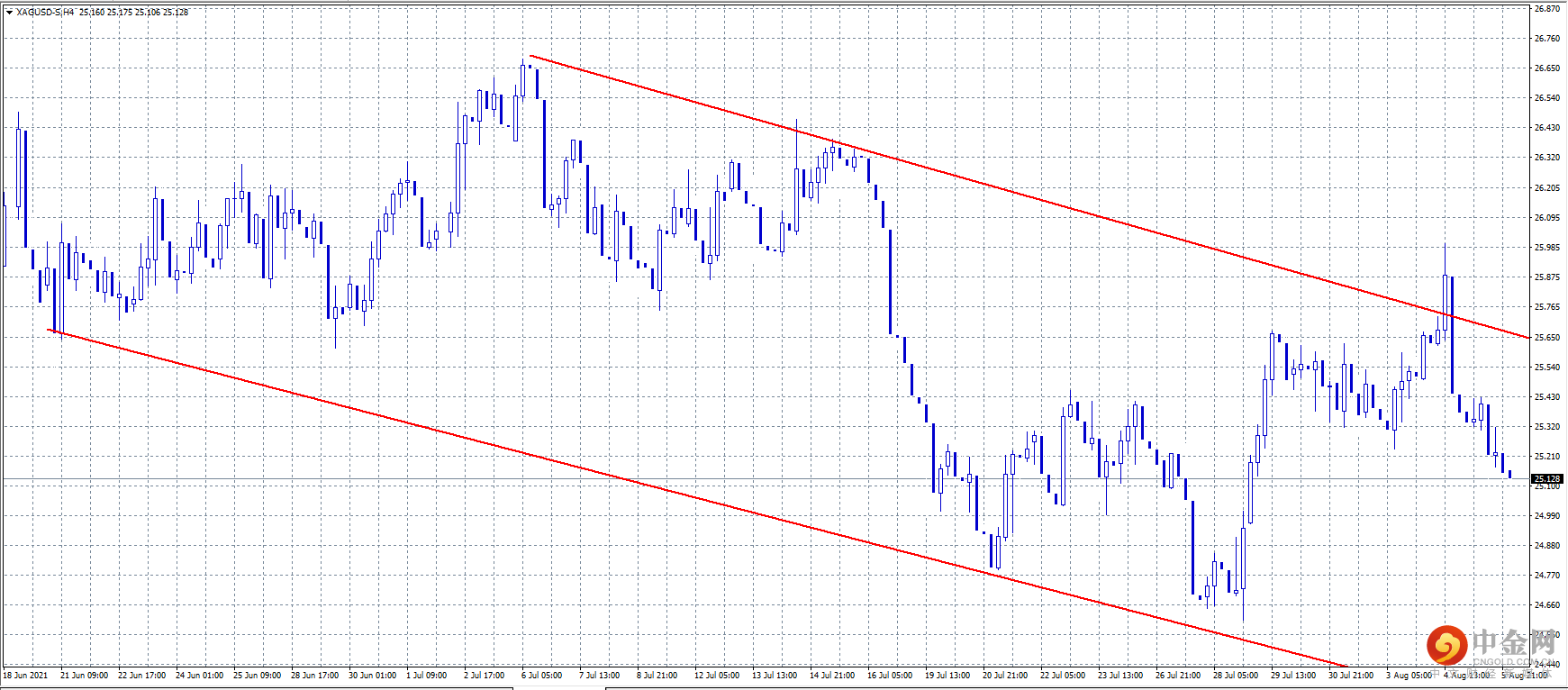Screen dimensions: 1568x690
Task: Select the 24.990 price level label
Action: tap(1547, 516)
